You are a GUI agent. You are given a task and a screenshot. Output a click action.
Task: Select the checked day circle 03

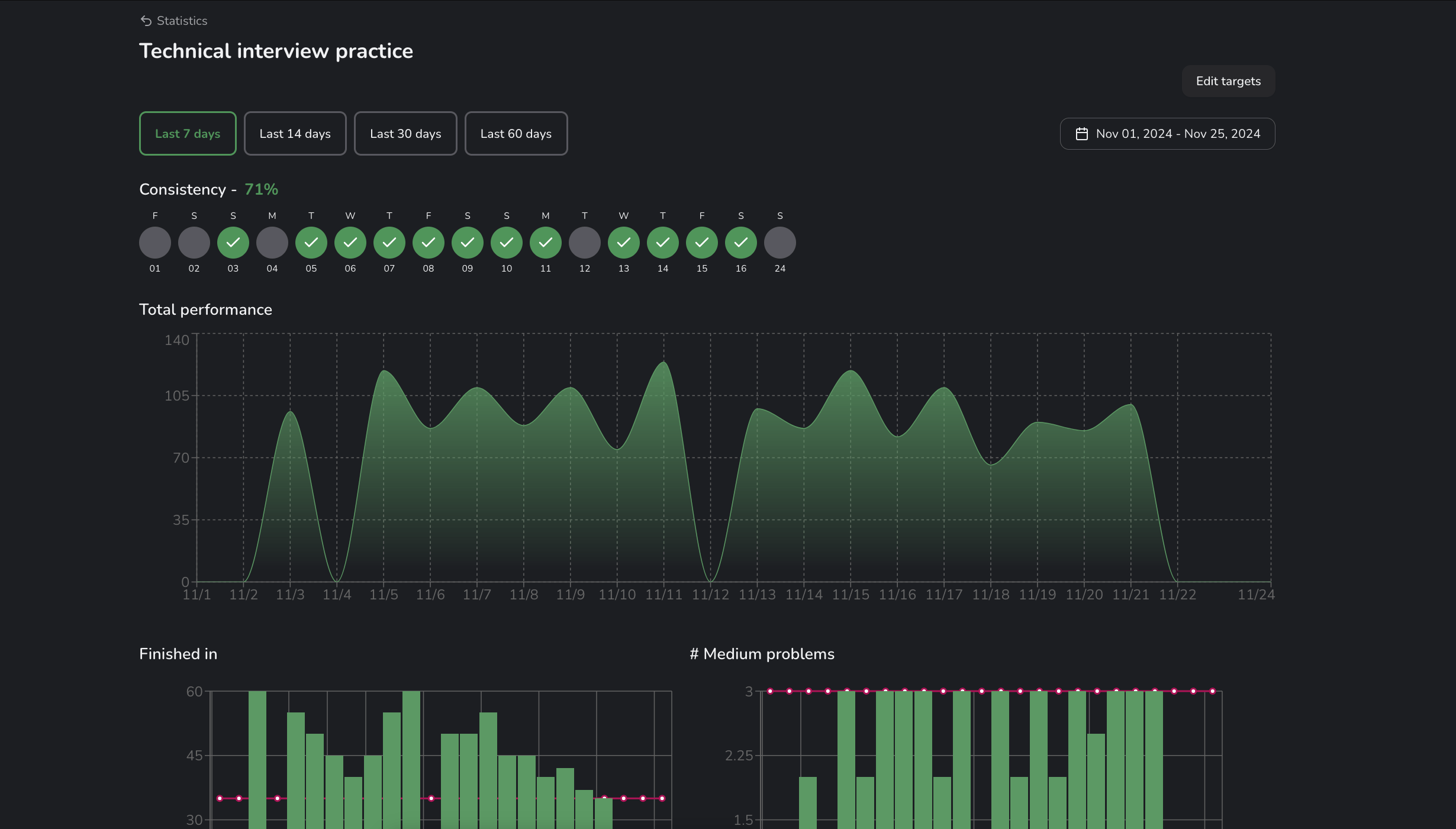point(233,243)
